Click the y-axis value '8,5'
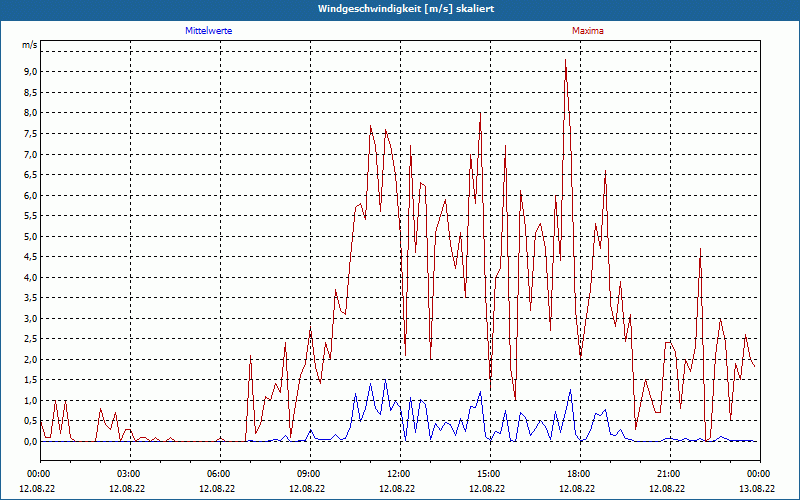 click(31, 92)
